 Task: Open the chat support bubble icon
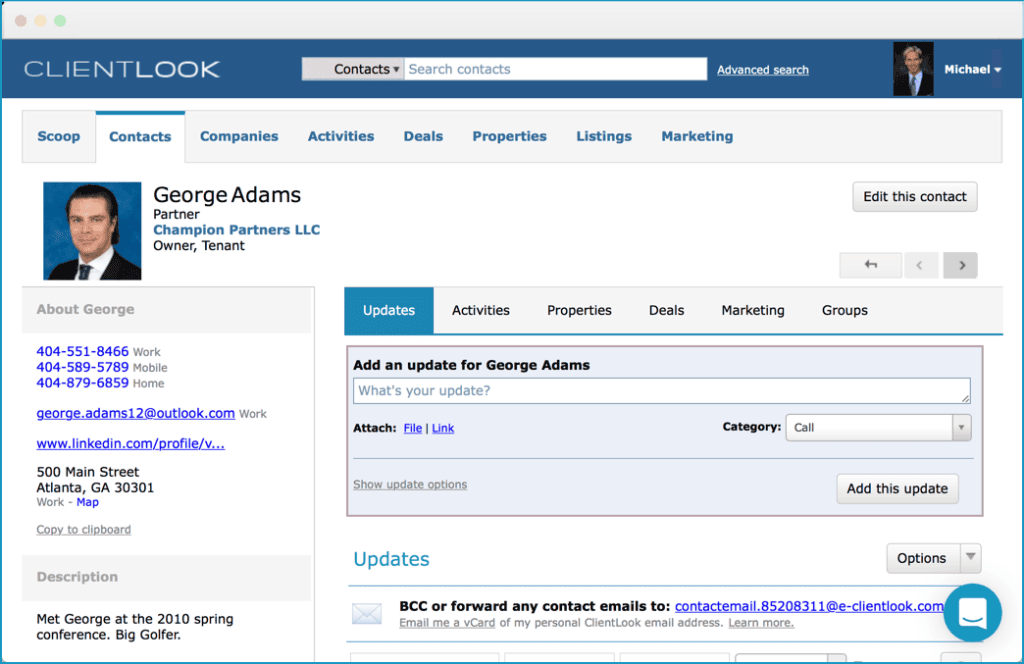(972, 612)
